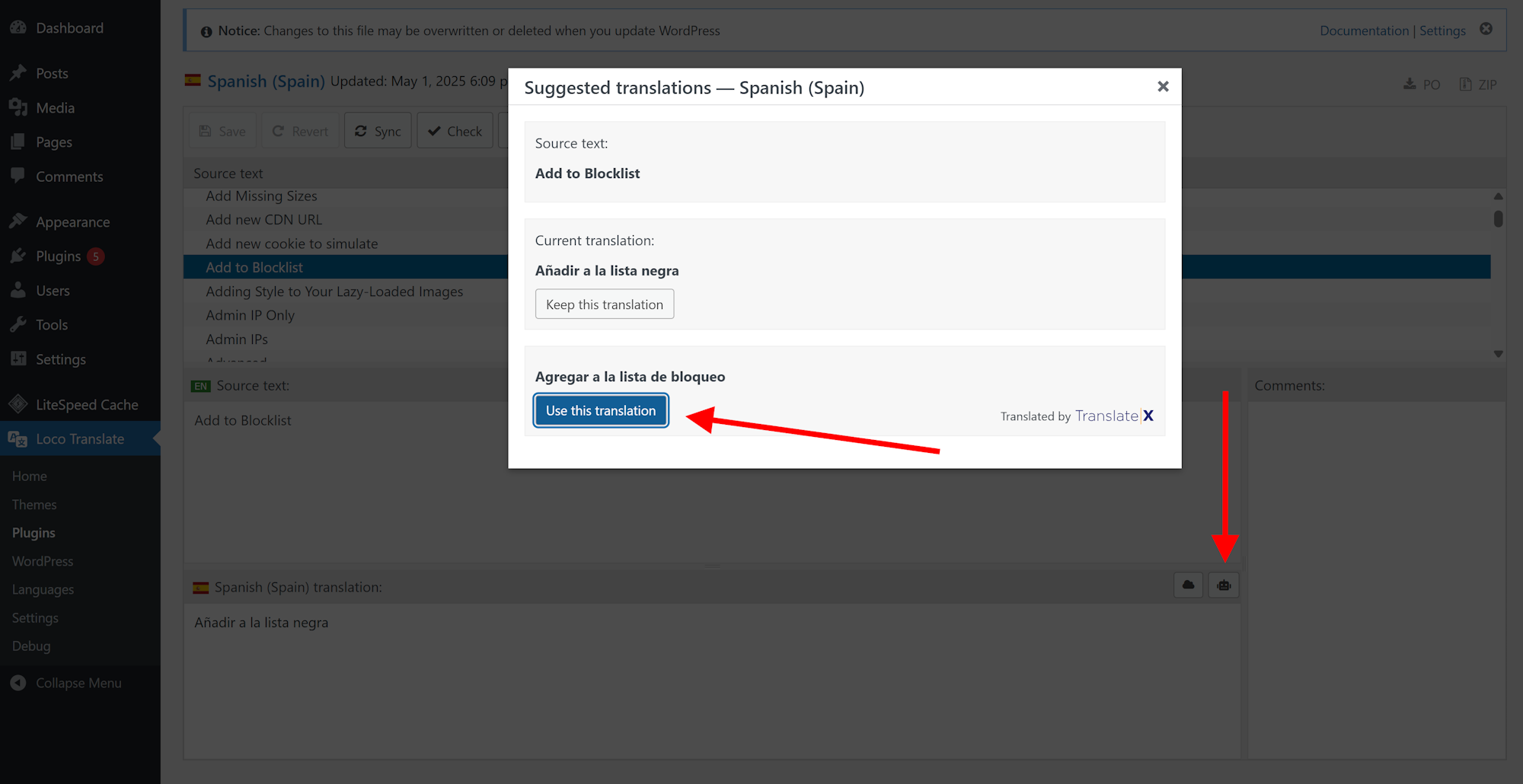Click the scroll up arrow of string list
The width and height of the screenshot is (1523, 784).
(x=1498, y=196)
